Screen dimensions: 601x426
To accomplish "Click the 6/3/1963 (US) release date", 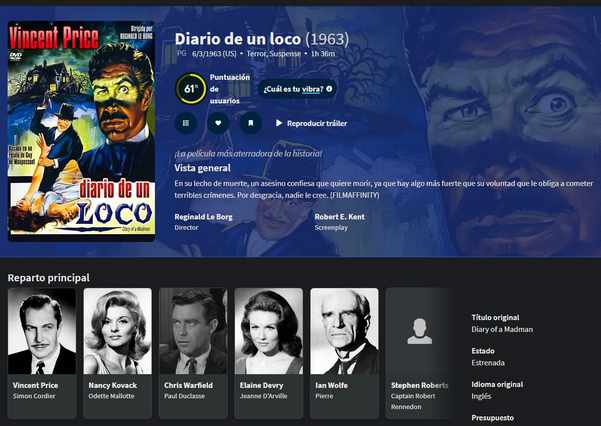I will [214, 54].
